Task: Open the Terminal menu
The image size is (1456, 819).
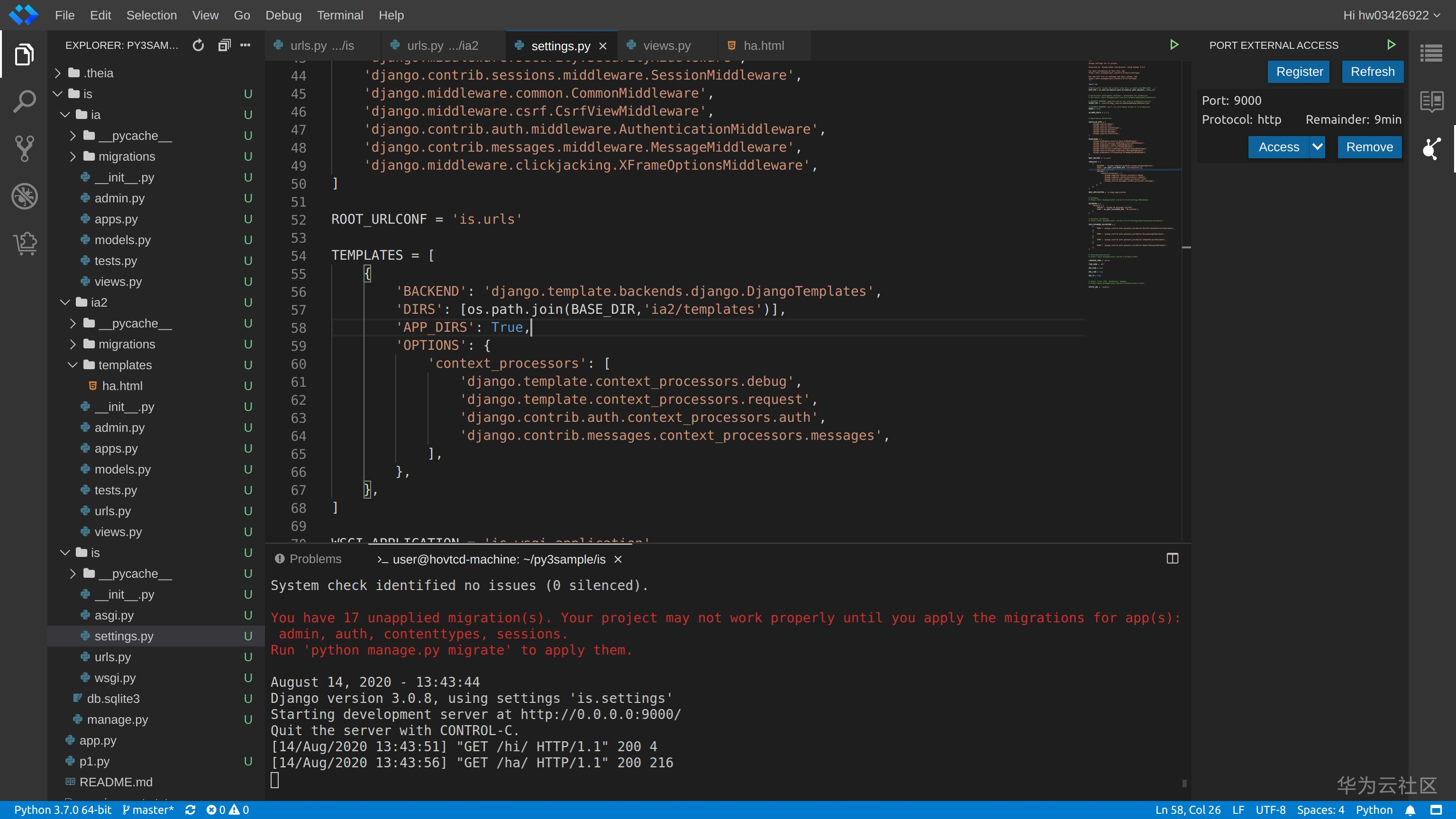Action: click(x=340, y=15)
